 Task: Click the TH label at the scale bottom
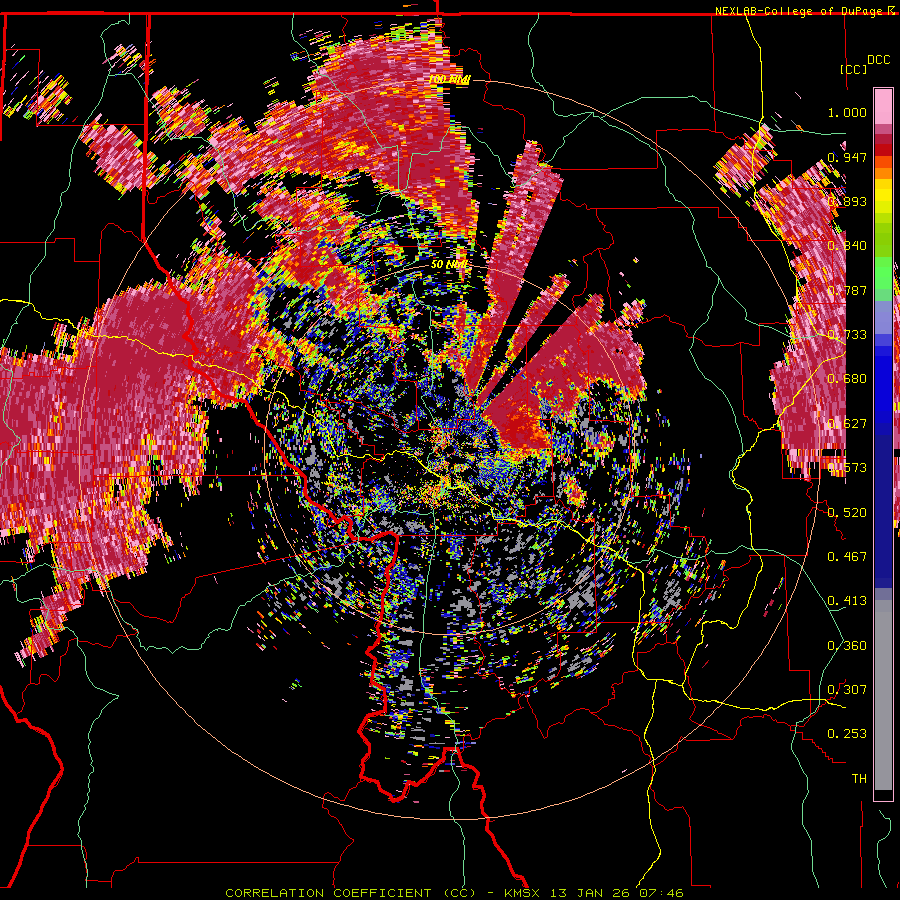click(859, 779)
